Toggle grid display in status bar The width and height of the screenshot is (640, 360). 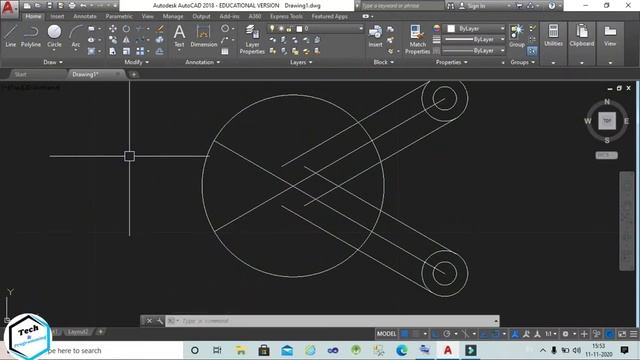[404, 334]
